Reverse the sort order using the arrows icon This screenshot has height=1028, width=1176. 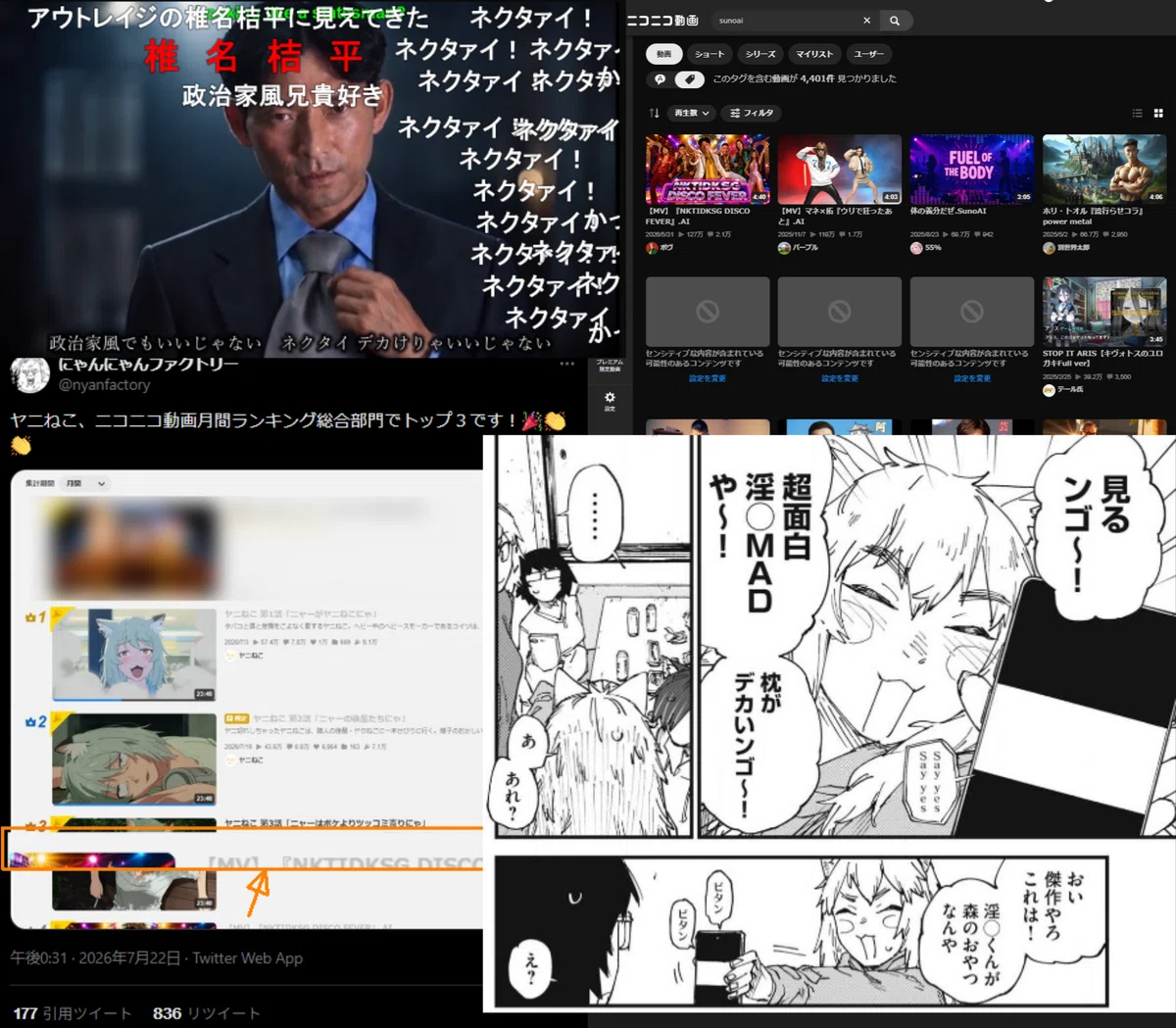coord(655,113)
